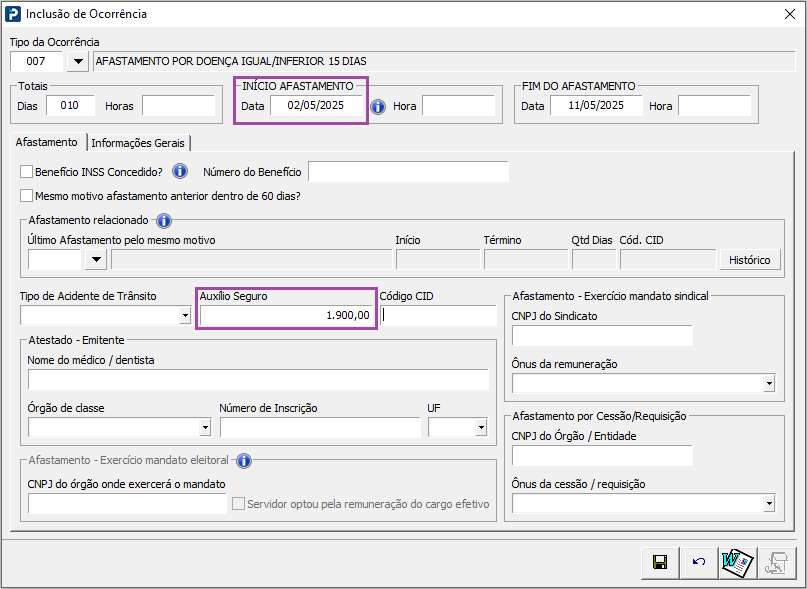Enable Benefício INSS Concedido checkbox
The width and height of the screenshot is (807, 589).
click(x=27, y=172)
